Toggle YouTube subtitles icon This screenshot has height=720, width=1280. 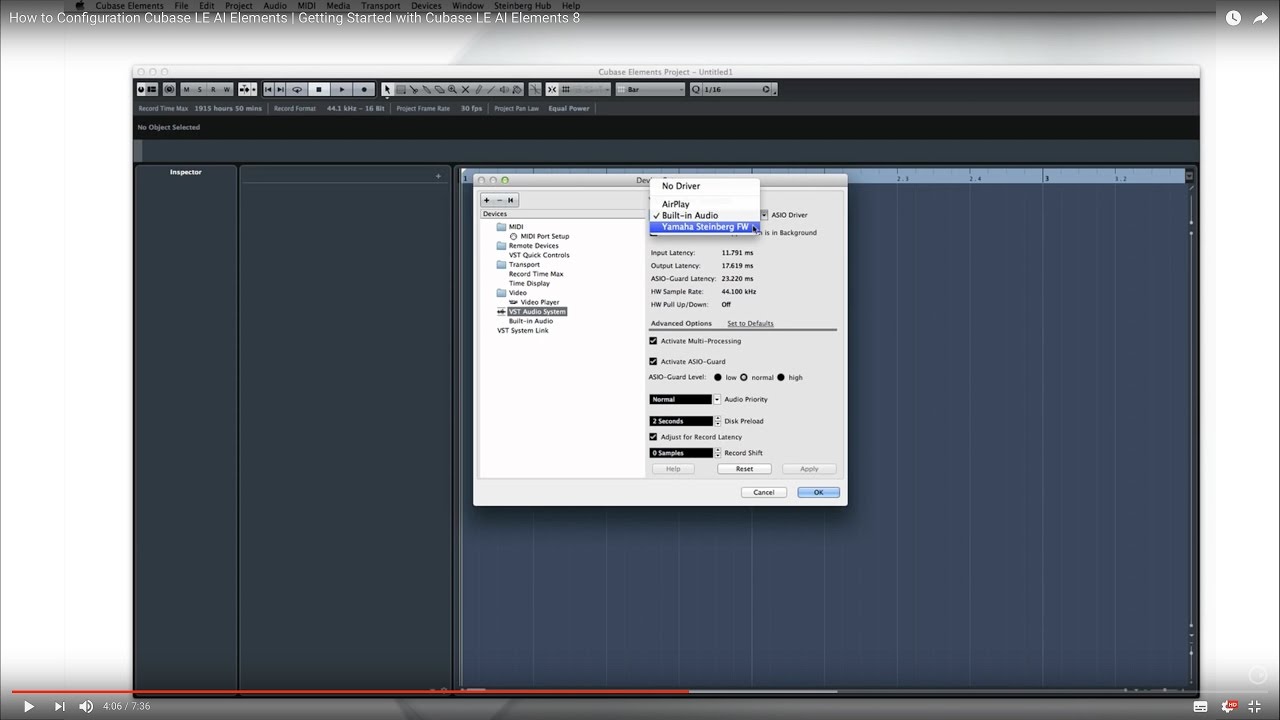(1200, 706)
